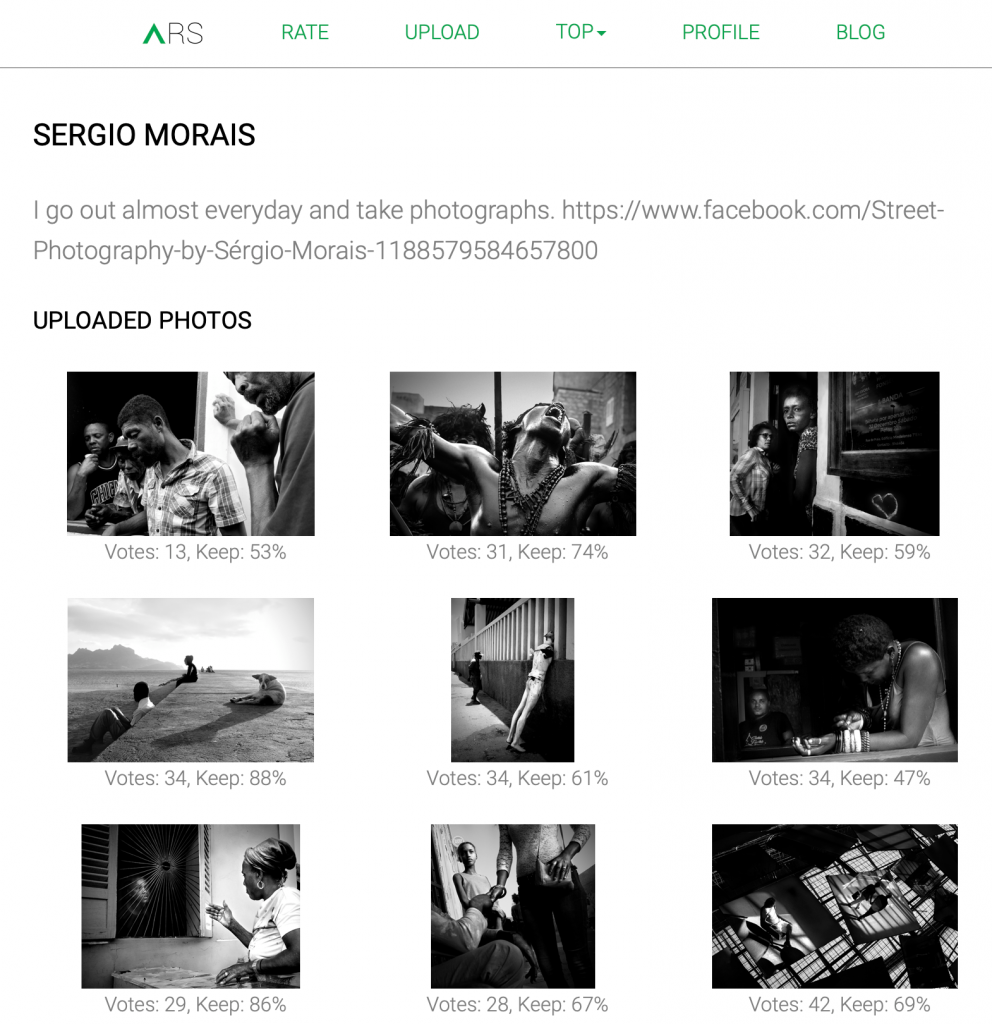Open photo of mannequin leaning on fence
Viewport: 992px width, 1024px height.
click(x=513, y=680)
